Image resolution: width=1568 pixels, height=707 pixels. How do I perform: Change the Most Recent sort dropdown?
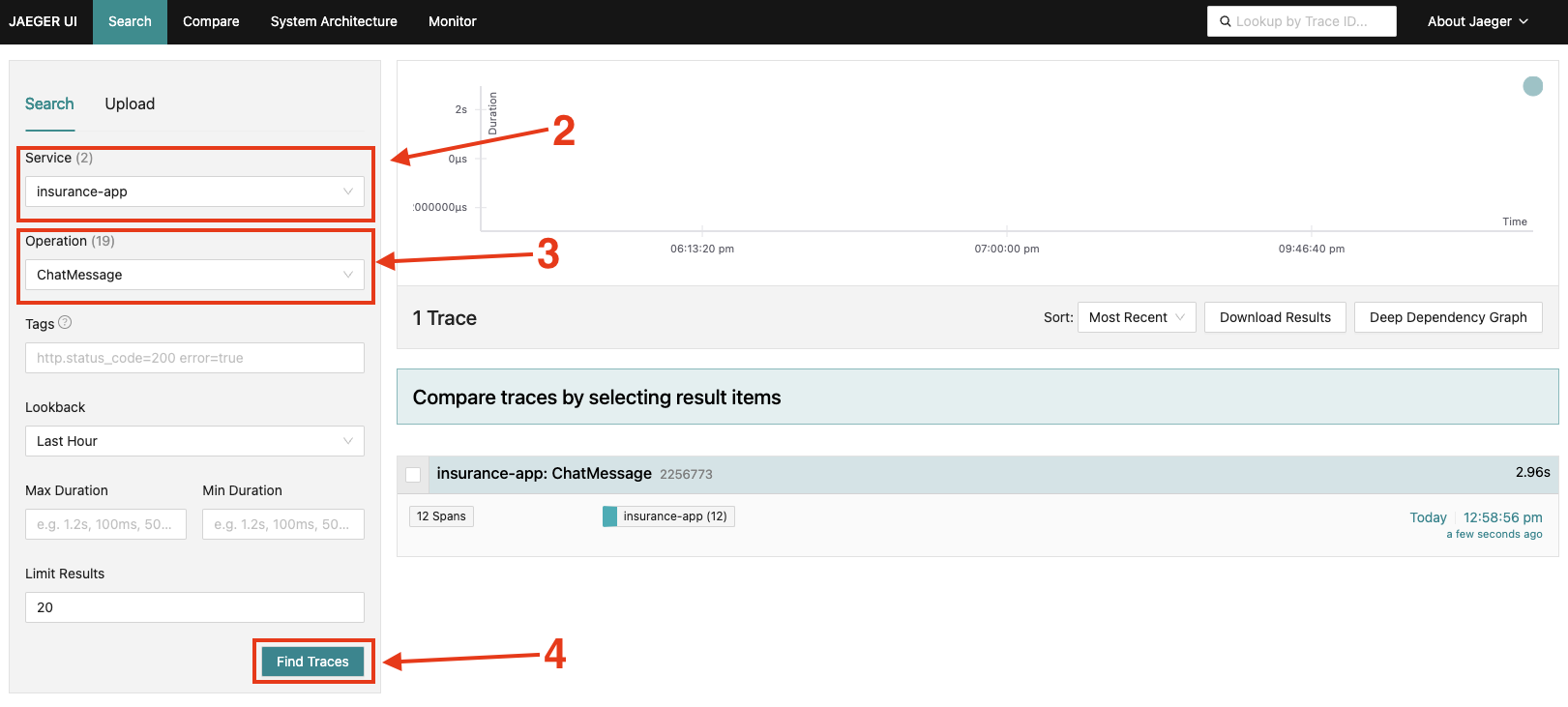pos(1136,317)
